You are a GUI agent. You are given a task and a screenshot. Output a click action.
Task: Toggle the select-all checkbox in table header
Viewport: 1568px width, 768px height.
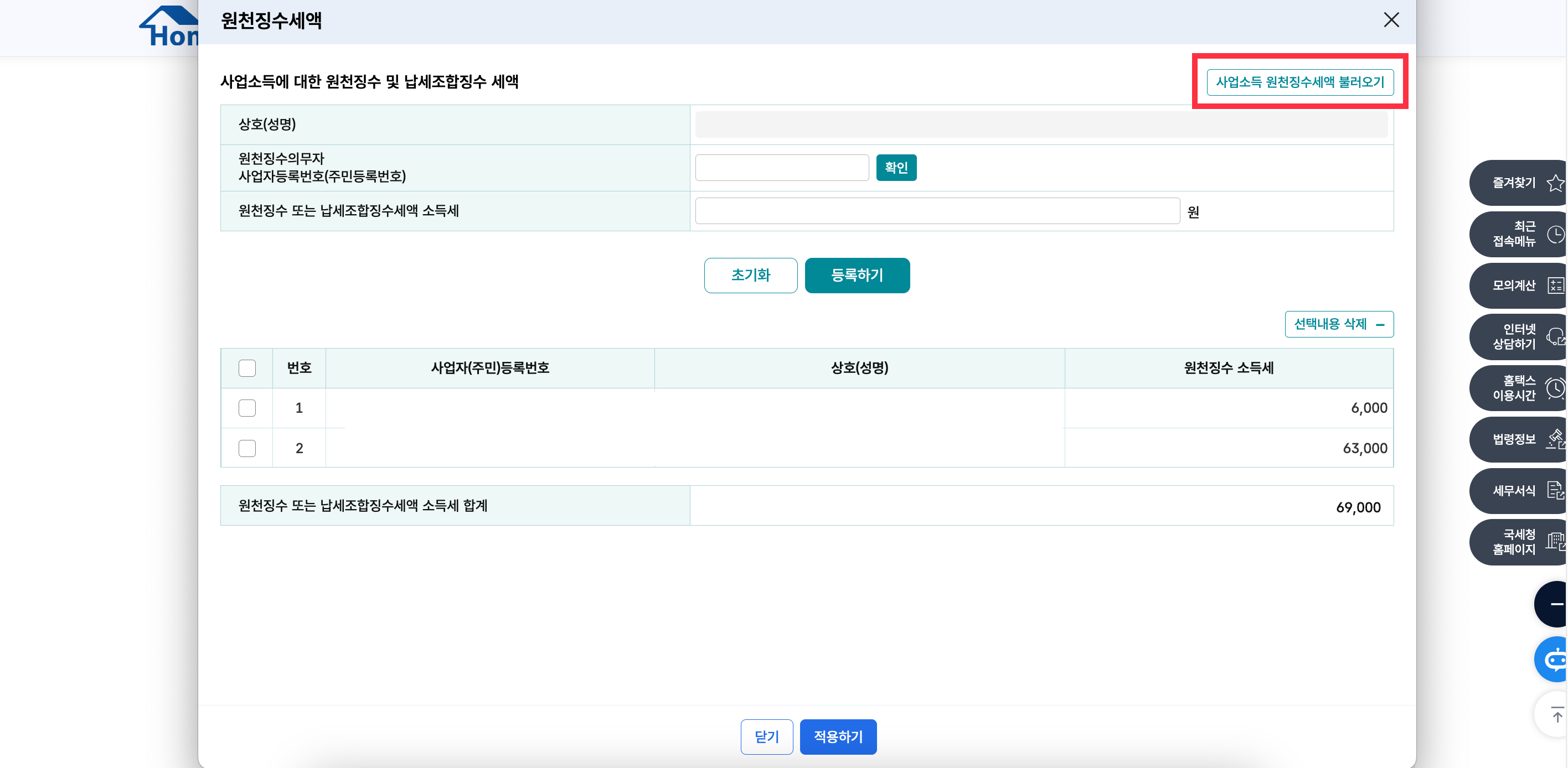click(247, 368)
